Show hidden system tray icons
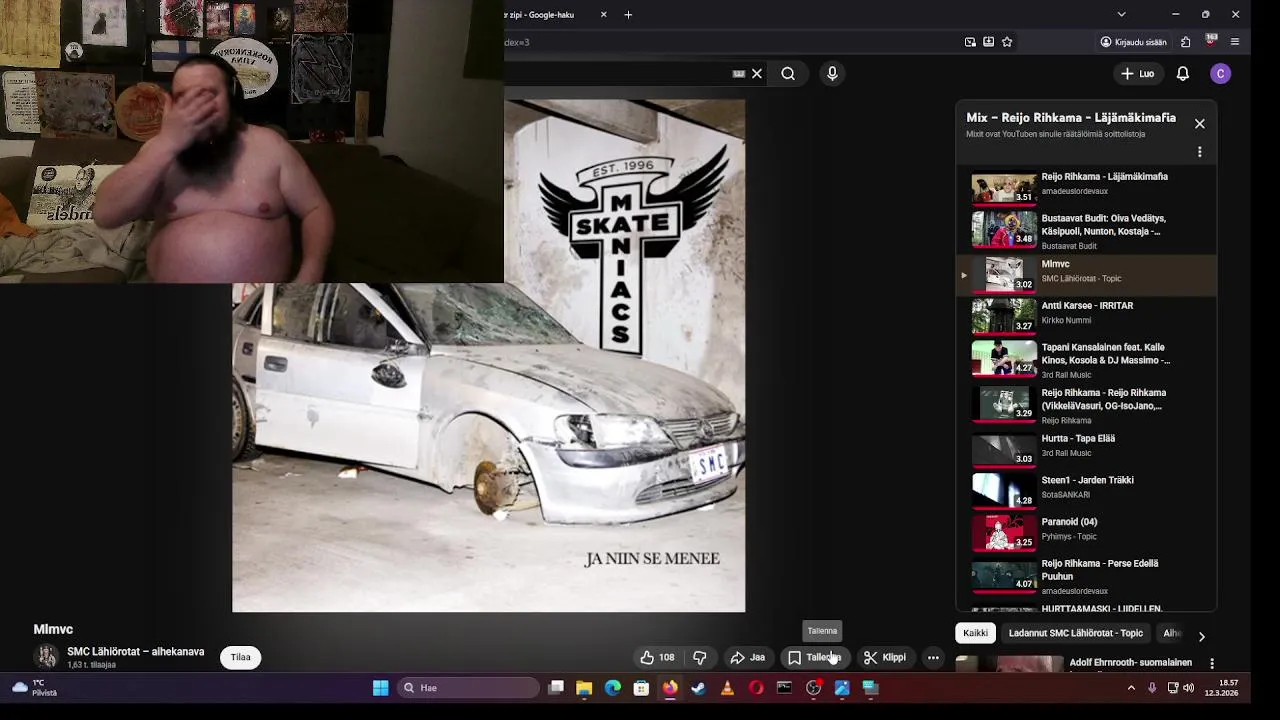This screenshot has height=720, width=1280. (x=1131, y=688)
